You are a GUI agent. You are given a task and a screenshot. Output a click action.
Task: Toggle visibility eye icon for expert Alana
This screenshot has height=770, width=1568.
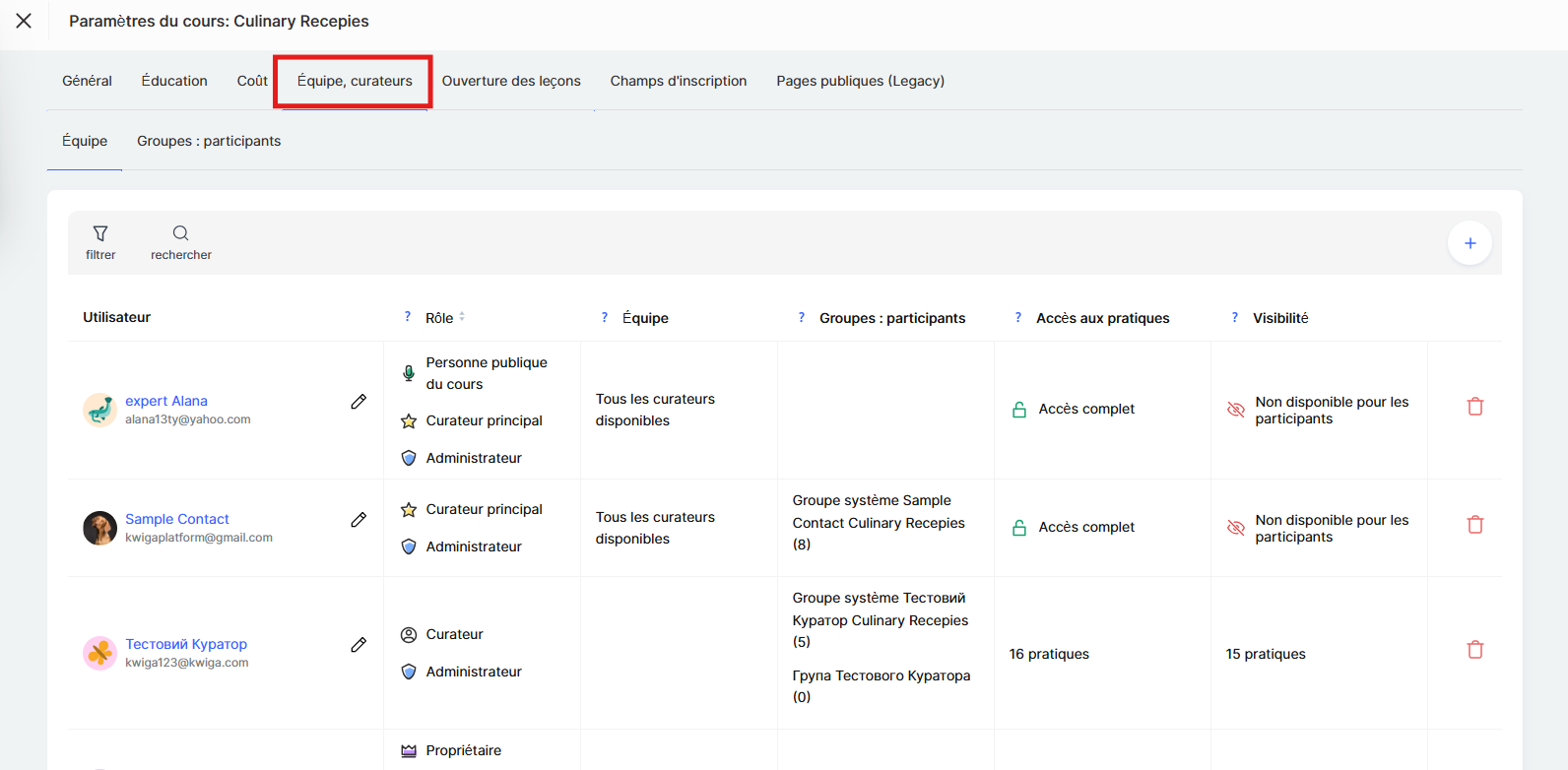point(1235,410)
